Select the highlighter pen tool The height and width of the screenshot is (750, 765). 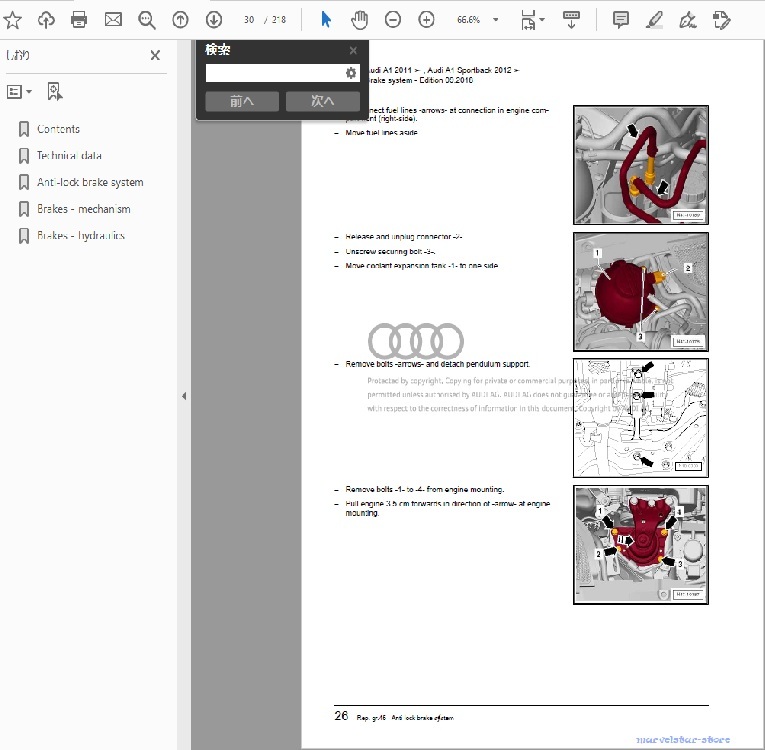pos(654,20)
